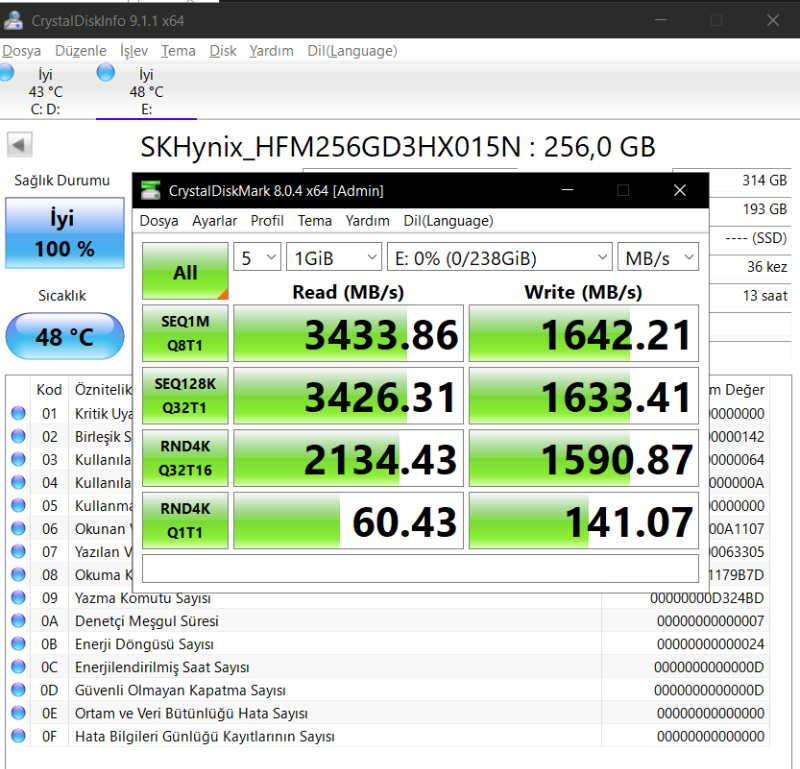This screenshot has width=800, height=769.
Task: Open Profil menu in CrystalDiskMark
Action: coord(267,220)
